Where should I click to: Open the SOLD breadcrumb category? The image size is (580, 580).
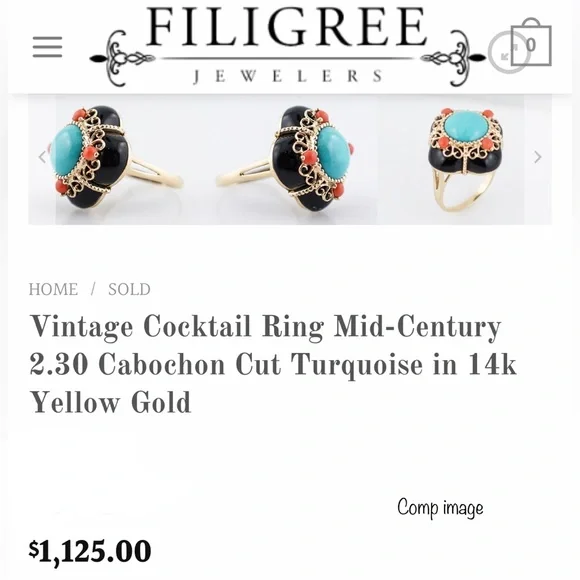(x=129, y=289)
